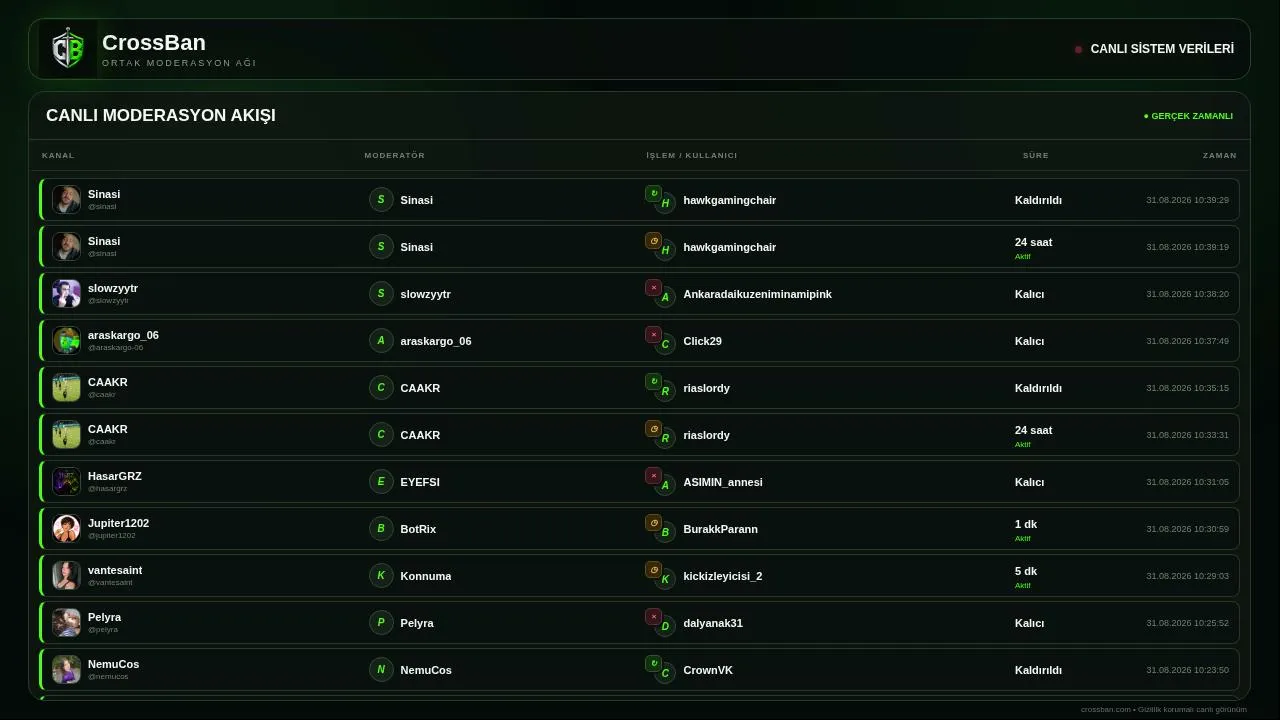Click moderator badge 'B' for BotRix
1280x720 pixels.
click(x=381, y=529)
